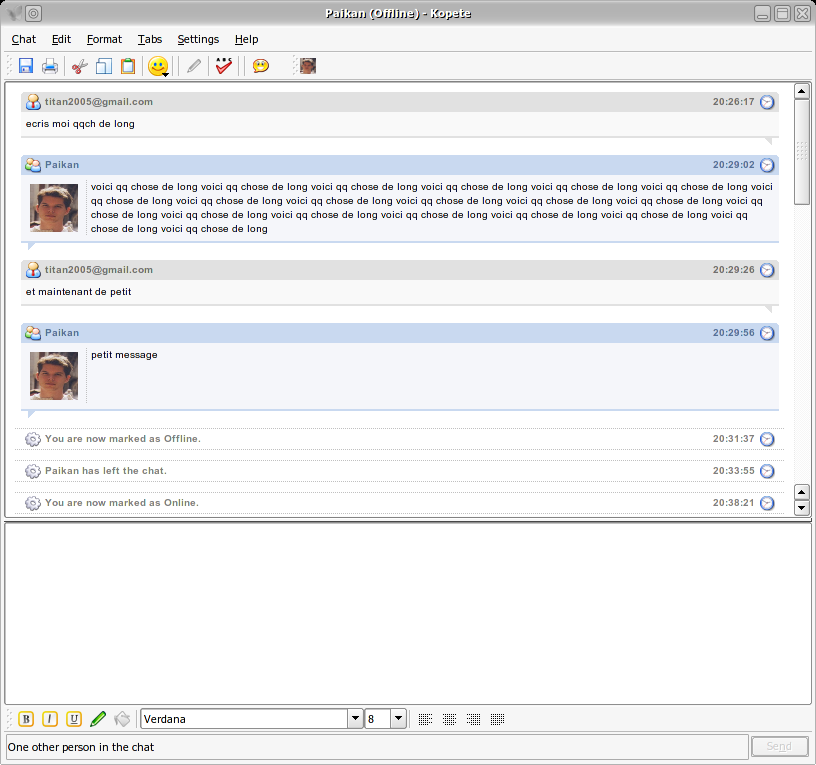Choose background color with the paint bucket
Viewport: 816px width, 765px height.
122,719
